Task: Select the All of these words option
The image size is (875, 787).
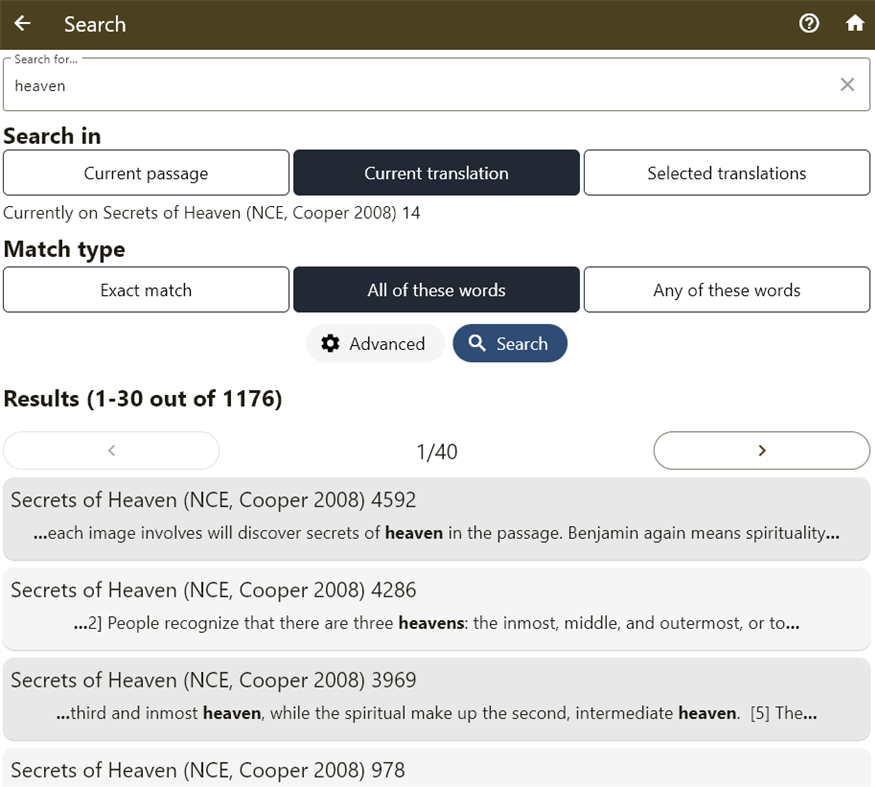Action: [436, 290]
